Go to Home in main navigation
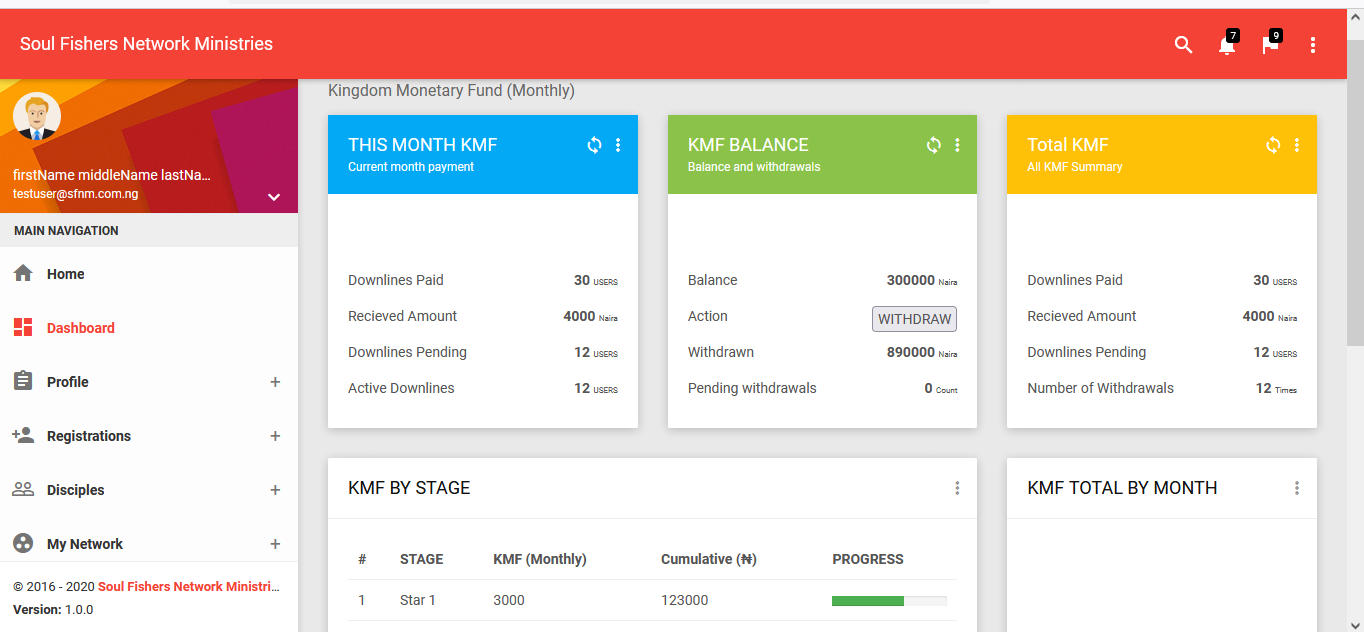 click(x=65, y=274)
